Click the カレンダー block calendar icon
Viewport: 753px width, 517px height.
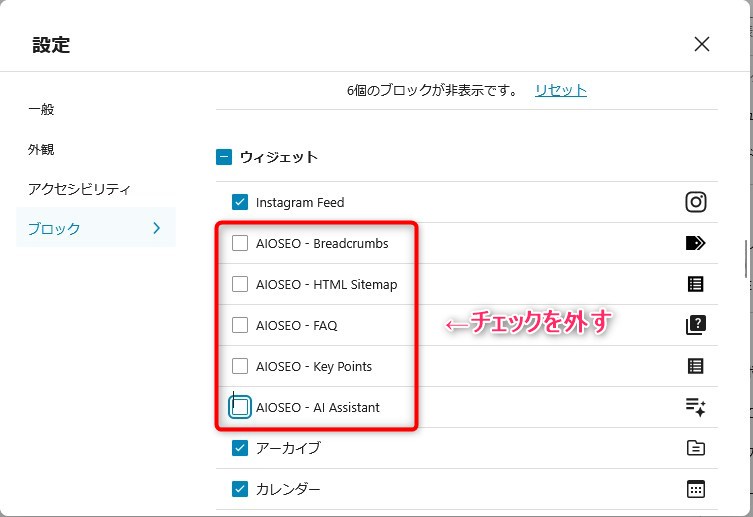tap(695, 489)
